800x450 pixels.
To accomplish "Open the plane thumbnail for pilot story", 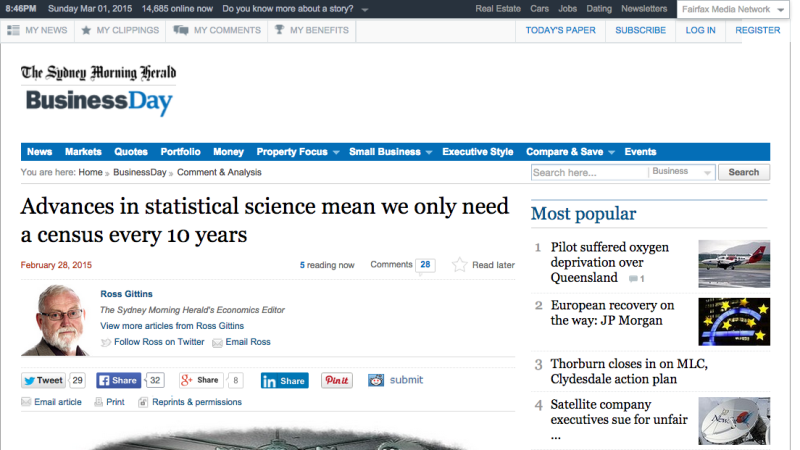I will (x=734, y=264).
